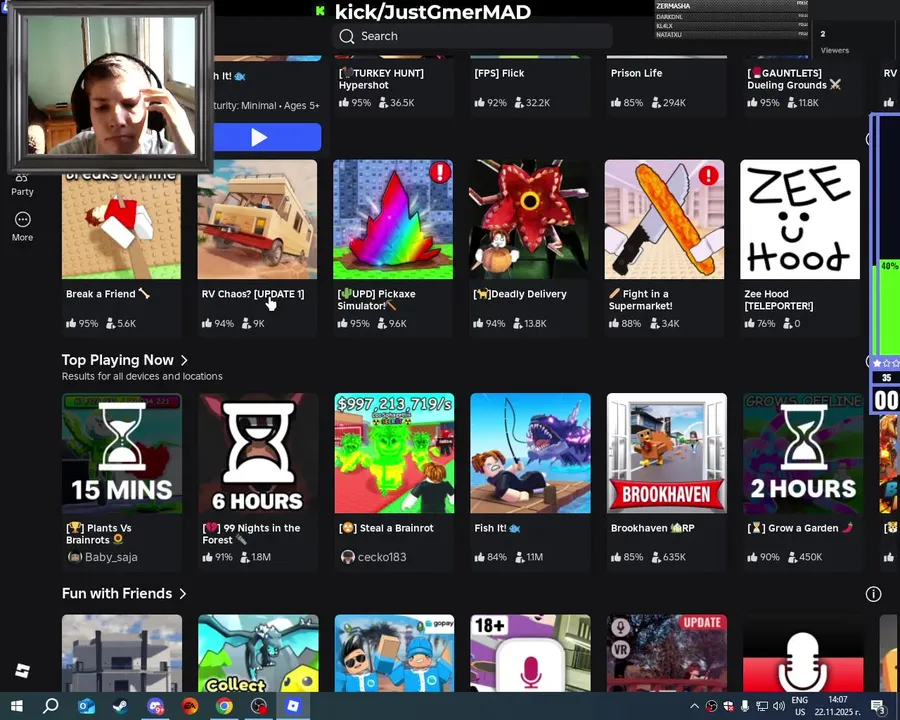Open Plants Vs Brainrots 15 MINS thumbnail
Viewport: 900px width, 720px height.
click(x=122, y=453)
